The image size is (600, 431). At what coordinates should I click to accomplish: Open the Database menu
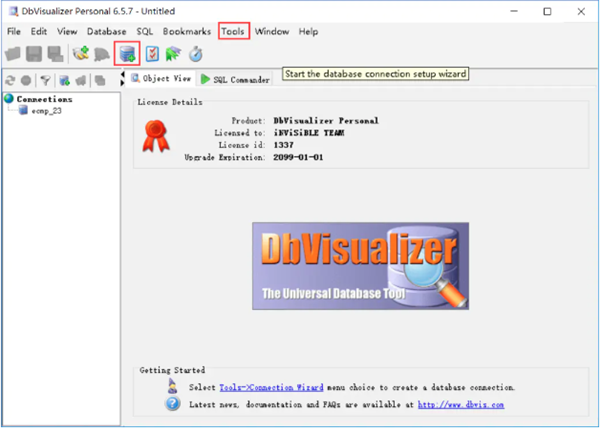106,31
